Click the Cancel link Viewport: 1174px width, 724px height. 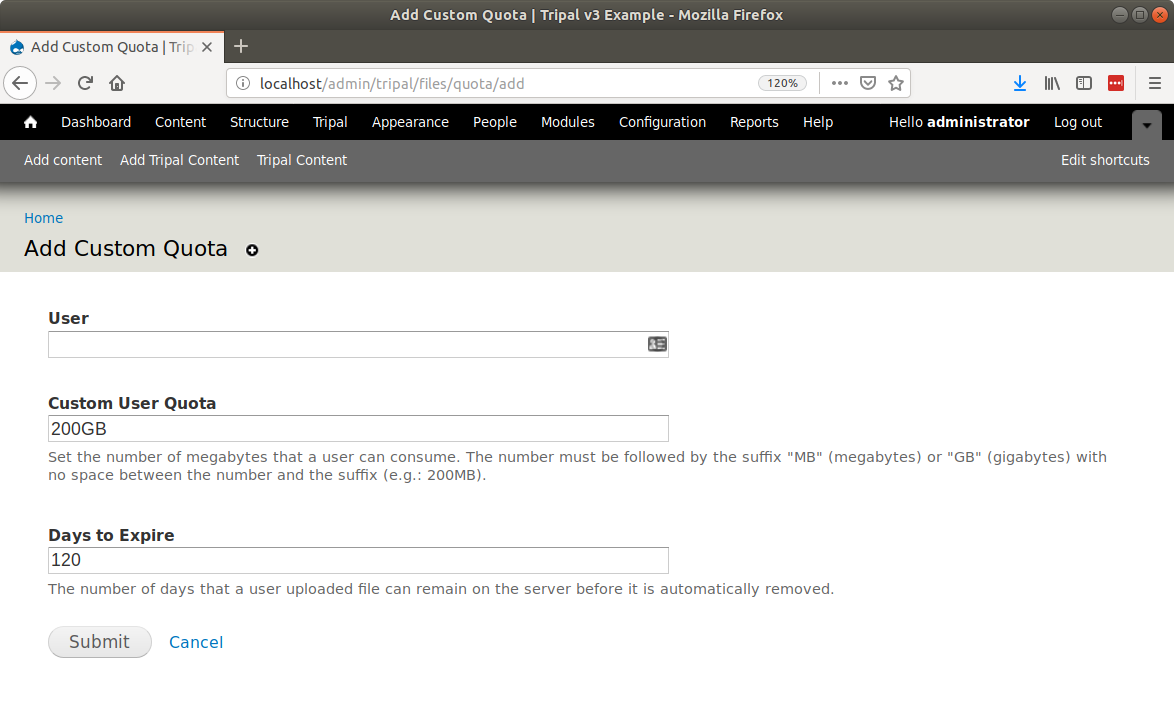pos(196,642)
